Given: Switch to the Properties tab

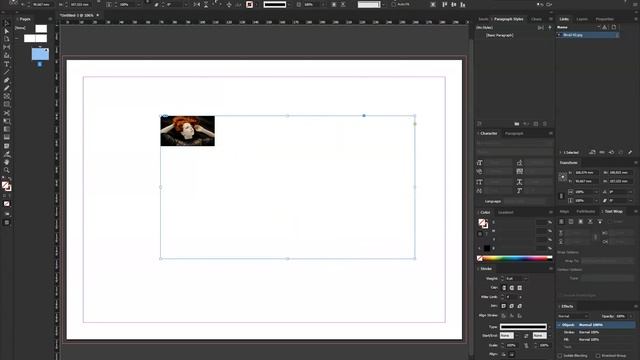Looking at the screenshot, I should pyautogui.click(x=604, y=19).
